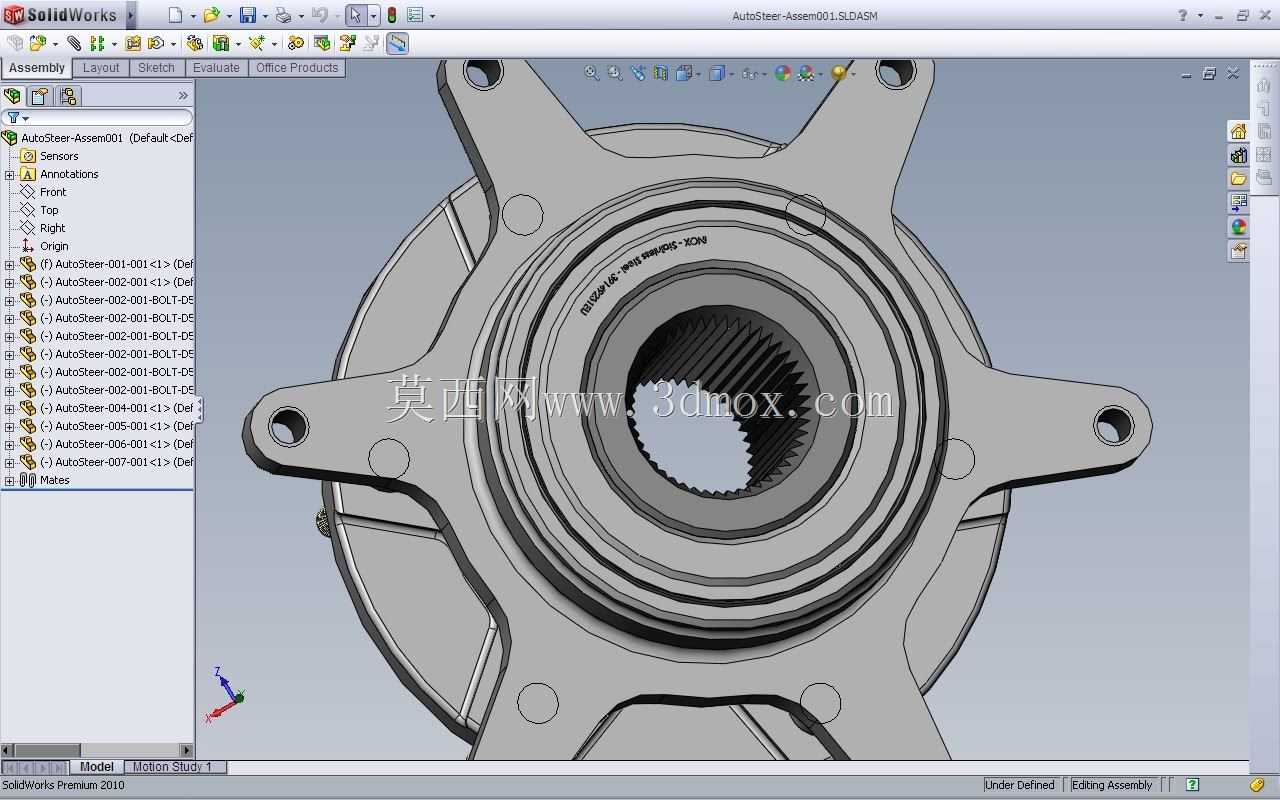Toggle Section View in view toolbar
Viewport: 1280px width, 800px height.
pos(661,73)
